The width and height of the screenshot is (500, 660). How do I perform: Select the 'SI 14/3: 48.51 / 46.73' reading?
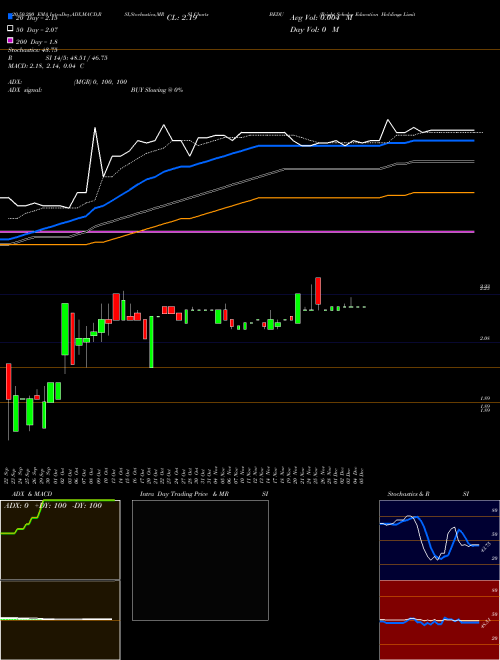click(77, 58)
